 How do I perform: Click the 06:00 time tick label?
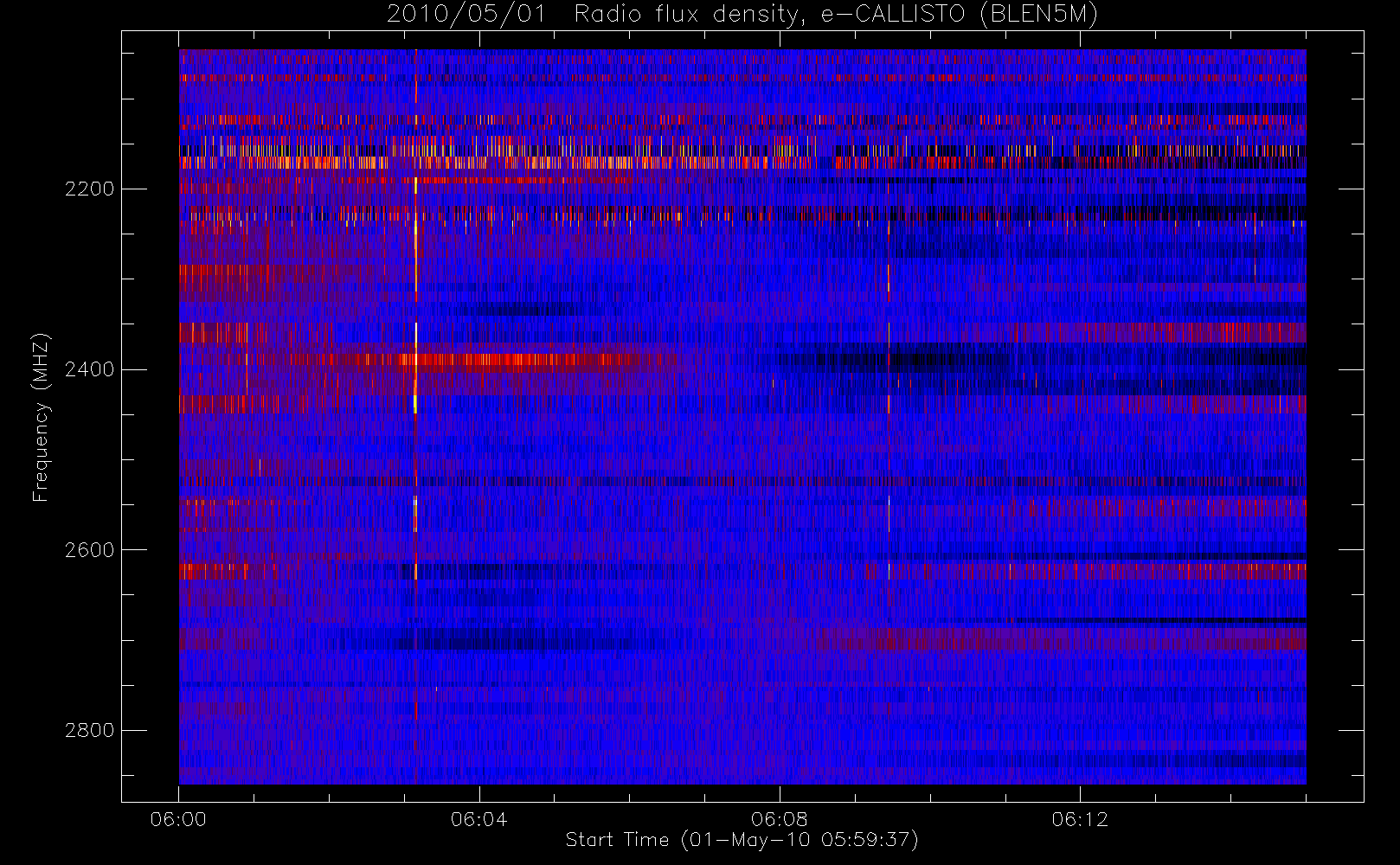[x=178, y=819]
